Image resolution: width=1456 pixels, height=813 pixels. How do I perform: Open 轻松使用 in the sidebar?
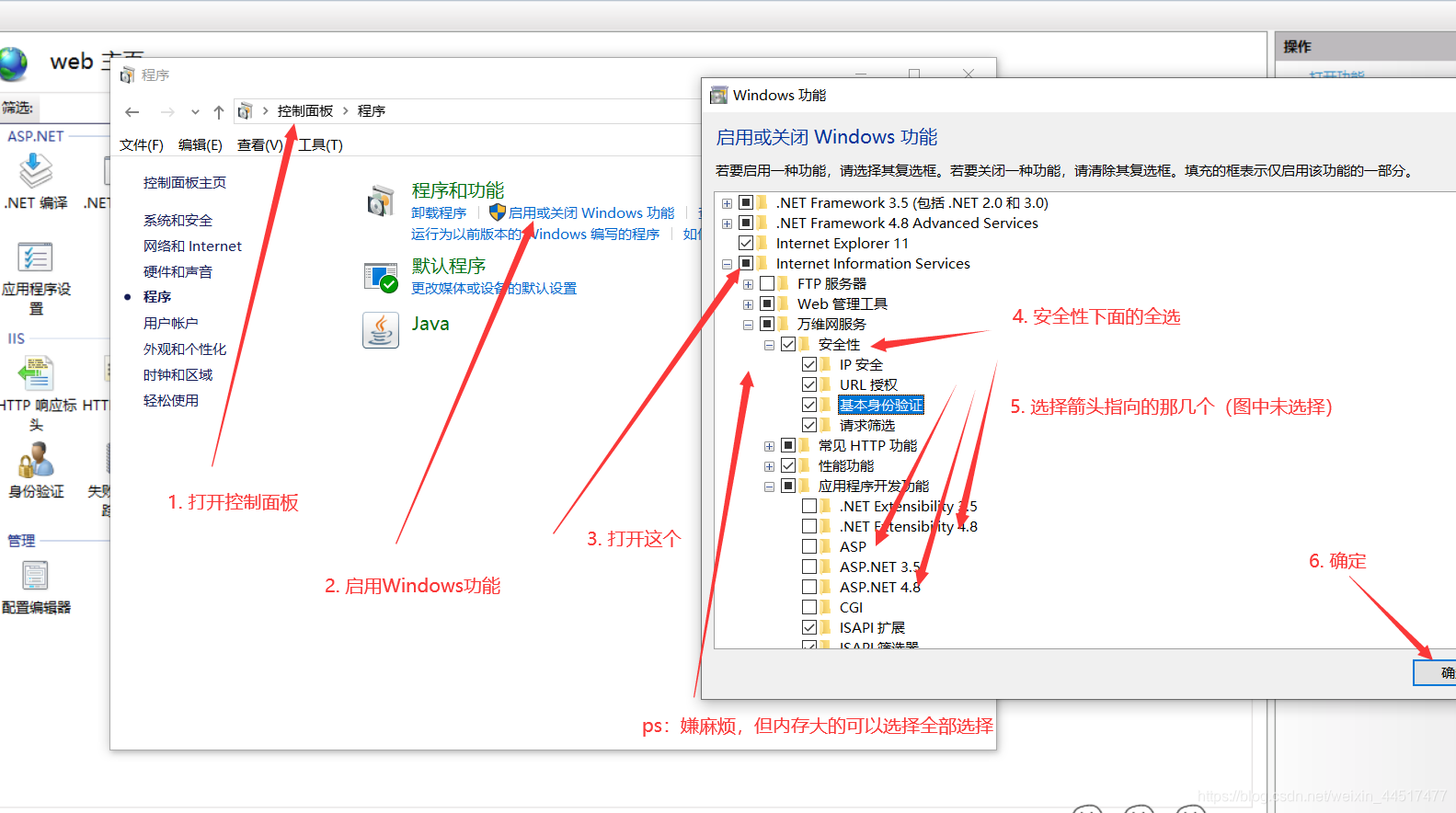click(x=170, y=401)
